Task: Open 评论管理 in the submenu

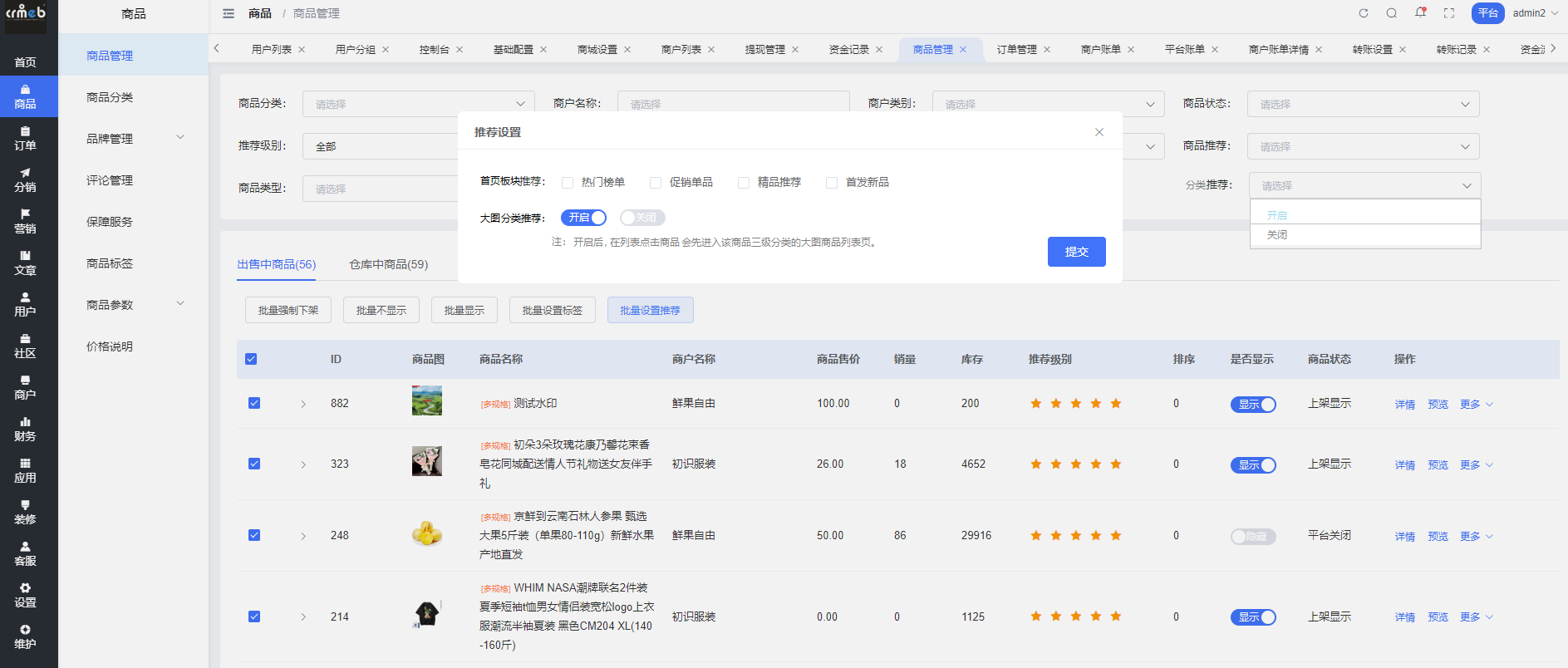Action: click(110, 180)
